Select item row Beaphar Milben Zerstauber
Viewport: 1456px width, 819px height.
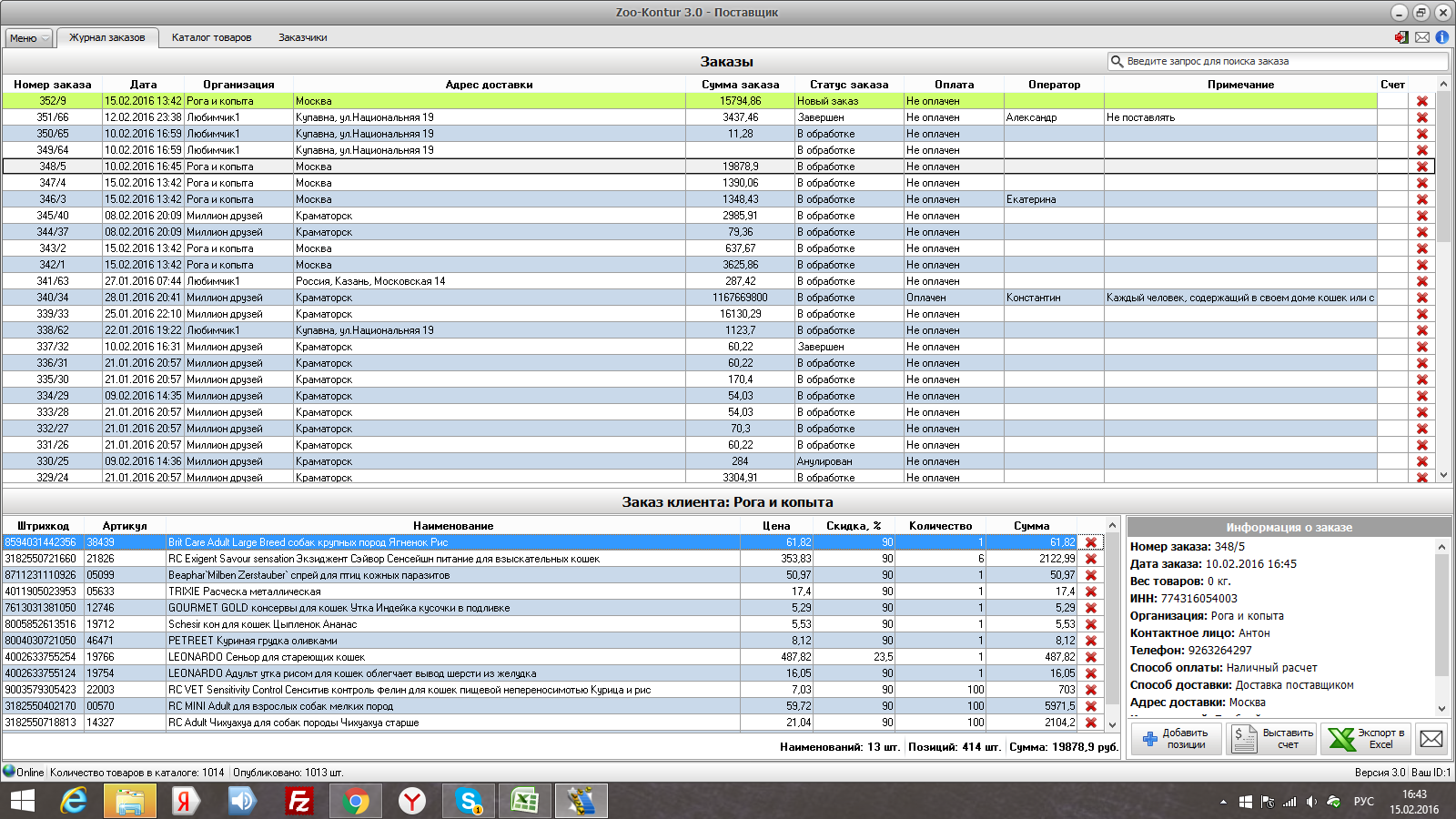click(552, 575)
